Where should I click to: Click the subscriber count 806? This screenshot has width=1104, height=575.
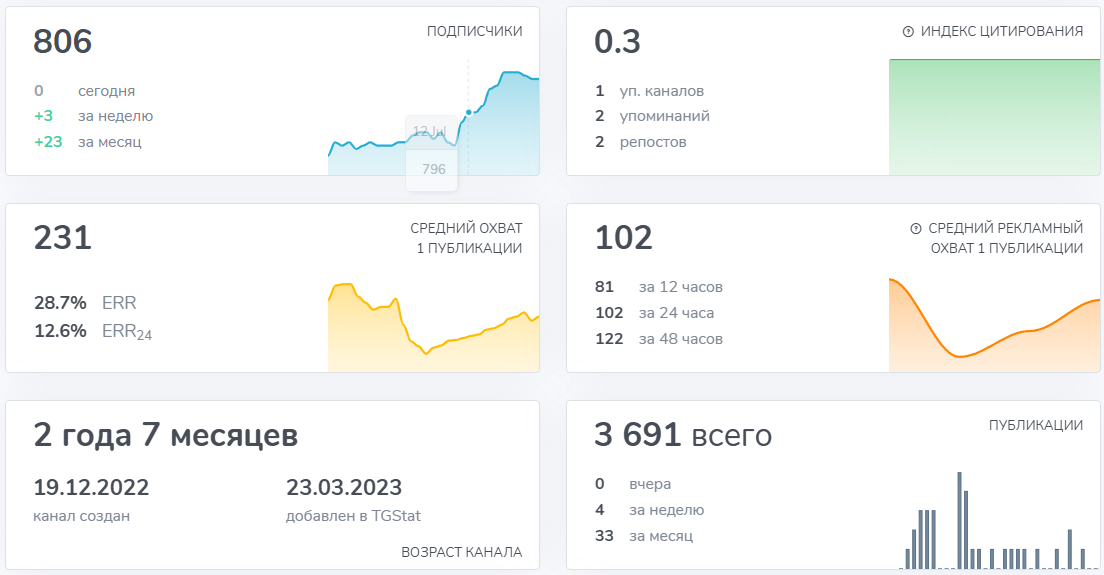pos(63,42)
